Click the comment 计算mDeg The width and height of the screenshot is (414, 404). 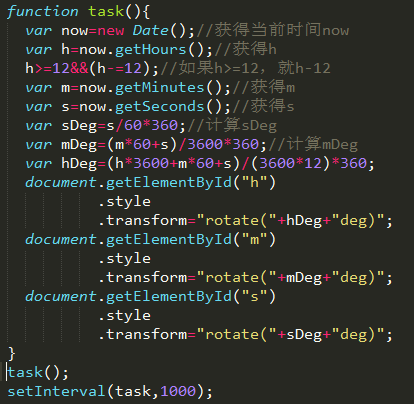[x=313, y=144]
